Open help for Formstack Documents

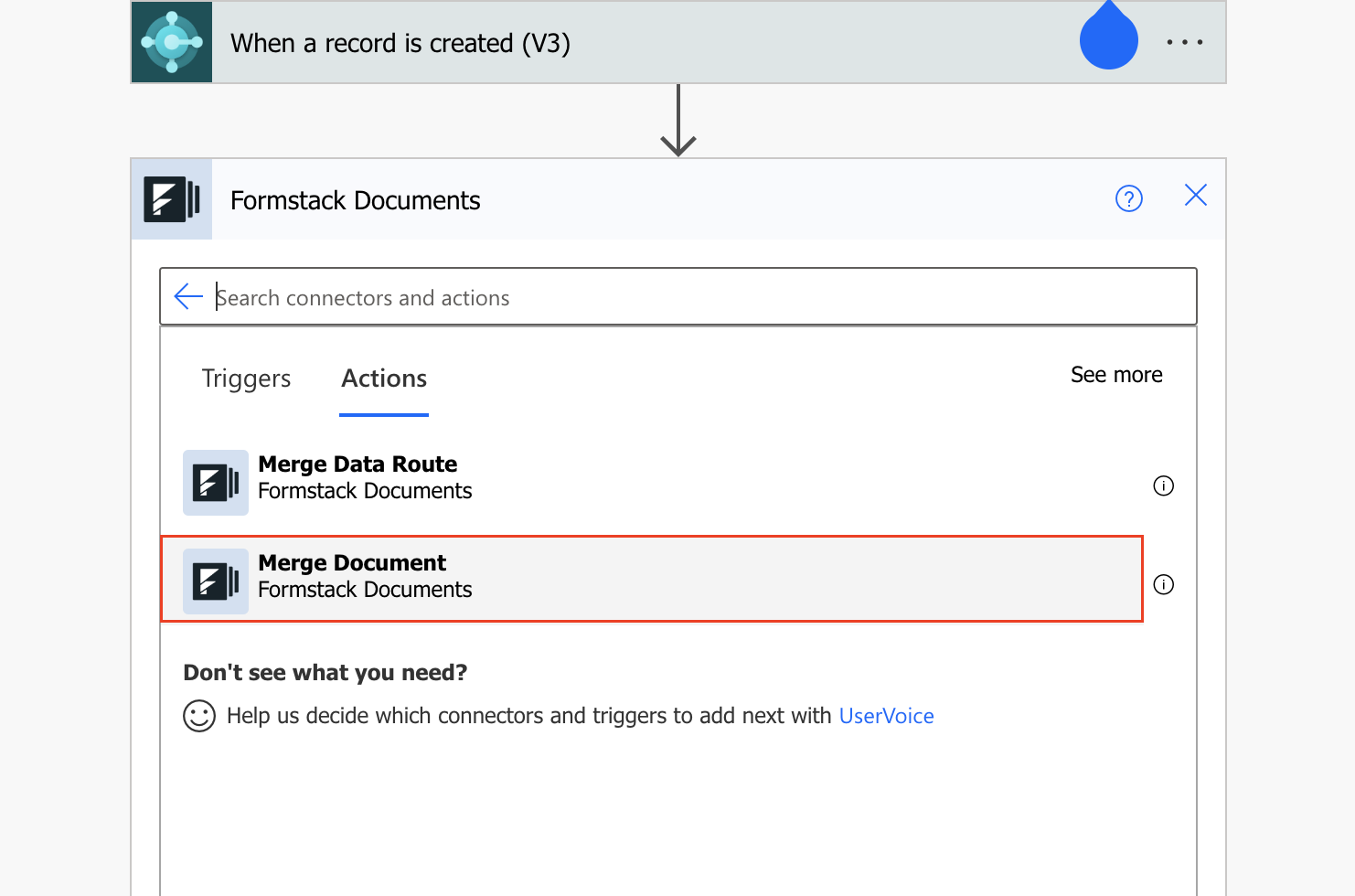(1128, 198)
